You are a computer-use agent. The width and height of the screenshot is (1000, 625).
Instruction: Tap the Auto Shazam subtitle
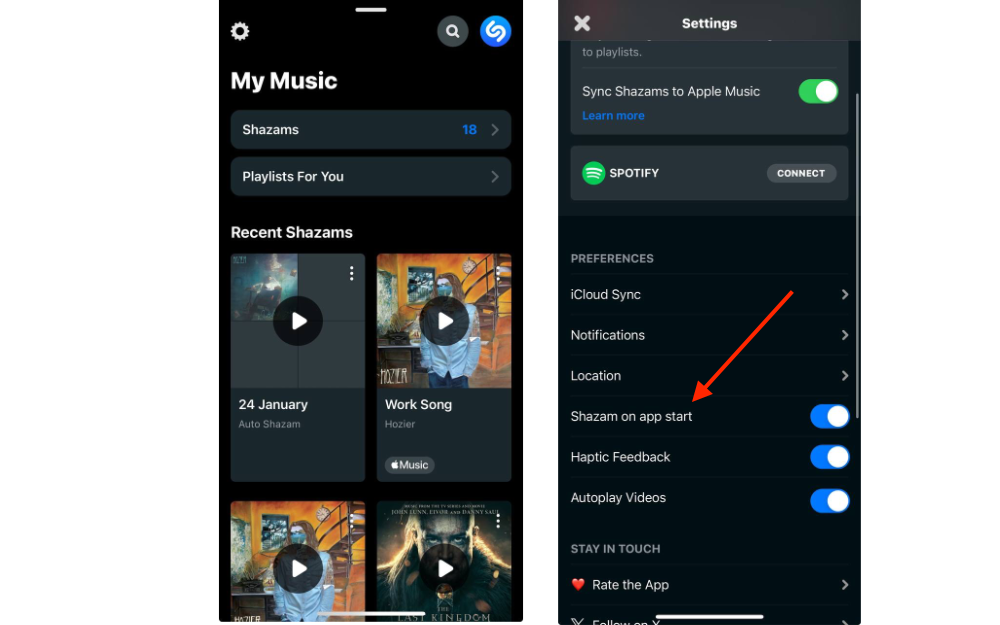(x=269, y=424)
